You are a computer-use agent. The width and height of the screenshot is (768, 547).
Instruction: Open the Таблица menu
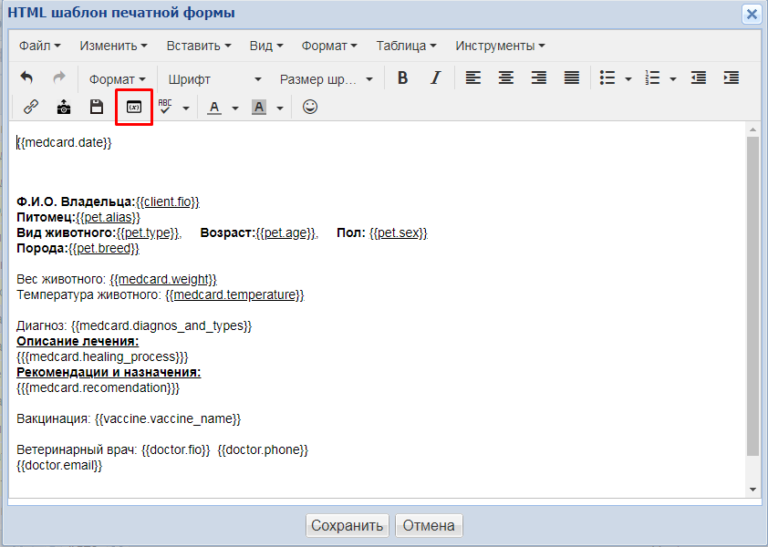tap(406, 46)
